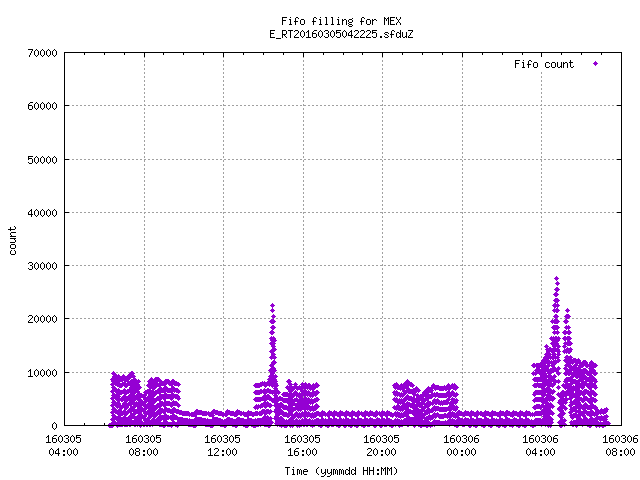The image size is (640, 480).
Task: Click the x-axis tick '160305 04:00'
Action: click(63, 445)
